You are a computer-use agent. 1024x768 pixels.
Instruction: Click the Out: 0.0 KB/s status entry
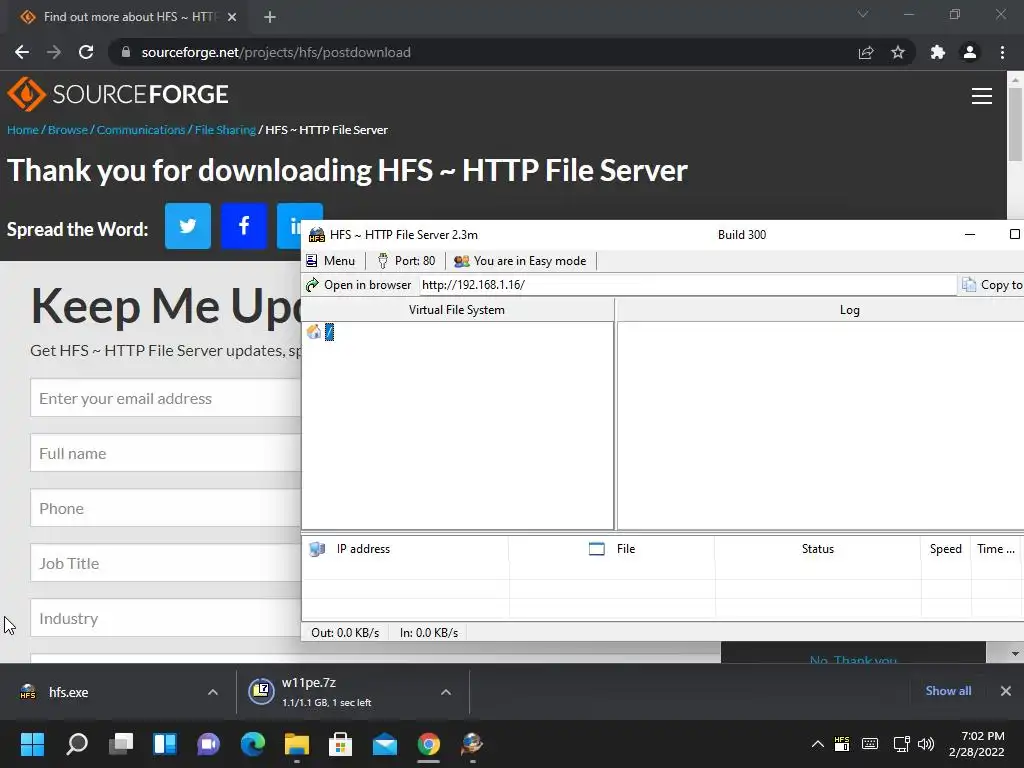tap(345, 633)
